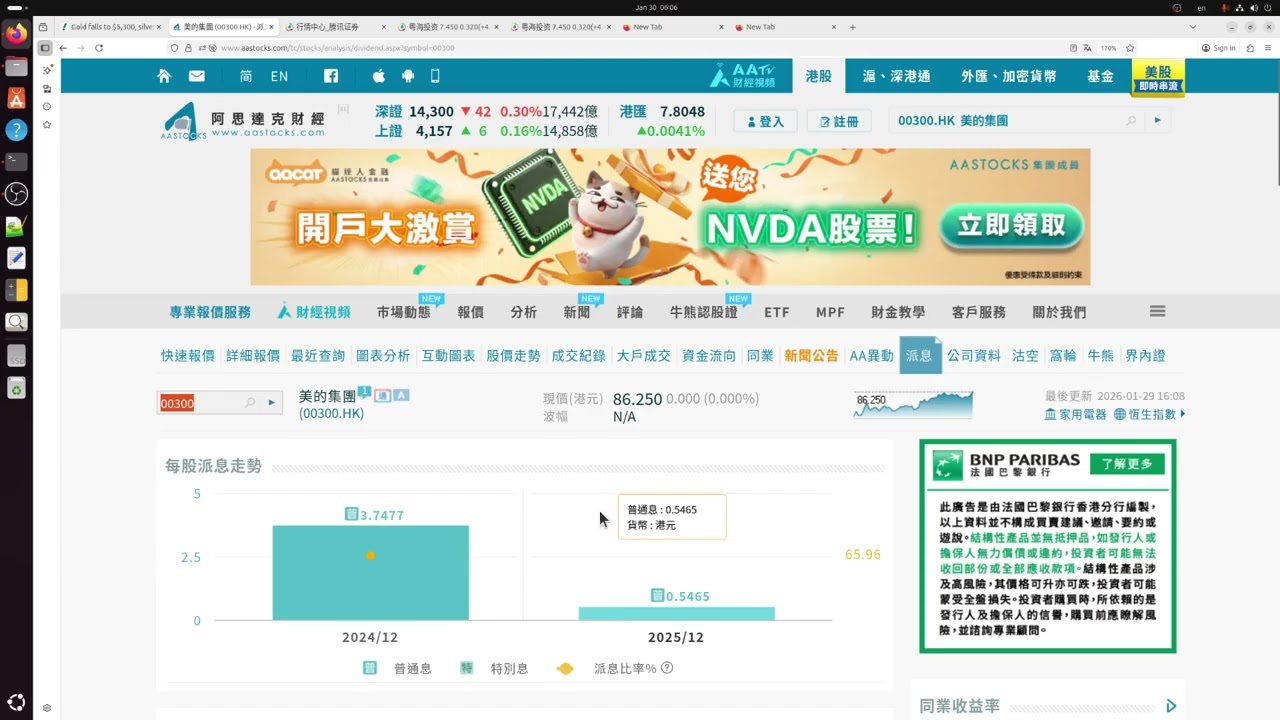Viewport: 1280px width, 720px height.
Task: Click the orange payout ratio dot on 2024/12
Action: [x=370, y=555]
